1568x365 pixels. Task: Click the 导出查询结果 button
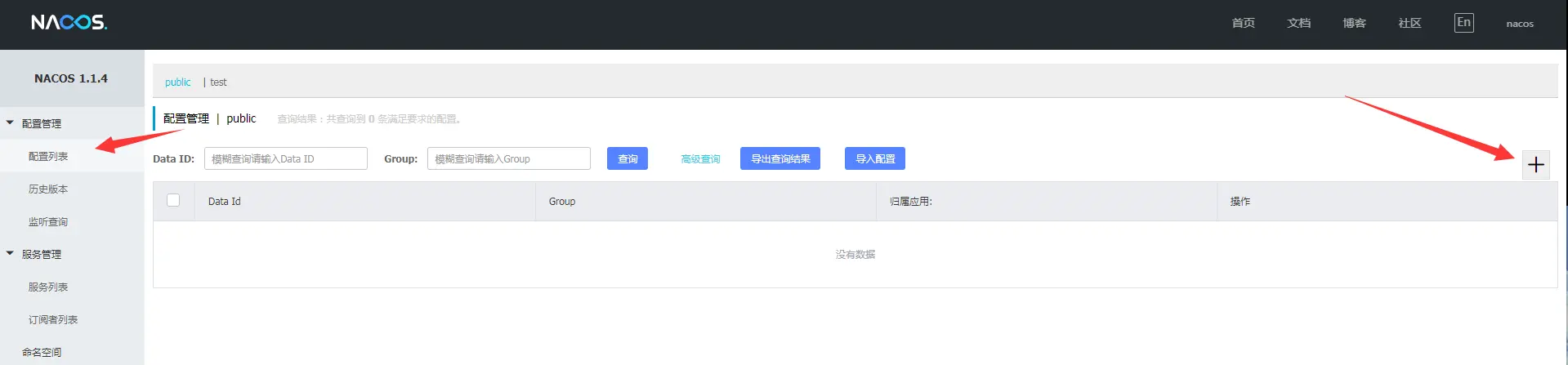click(780, 158)
